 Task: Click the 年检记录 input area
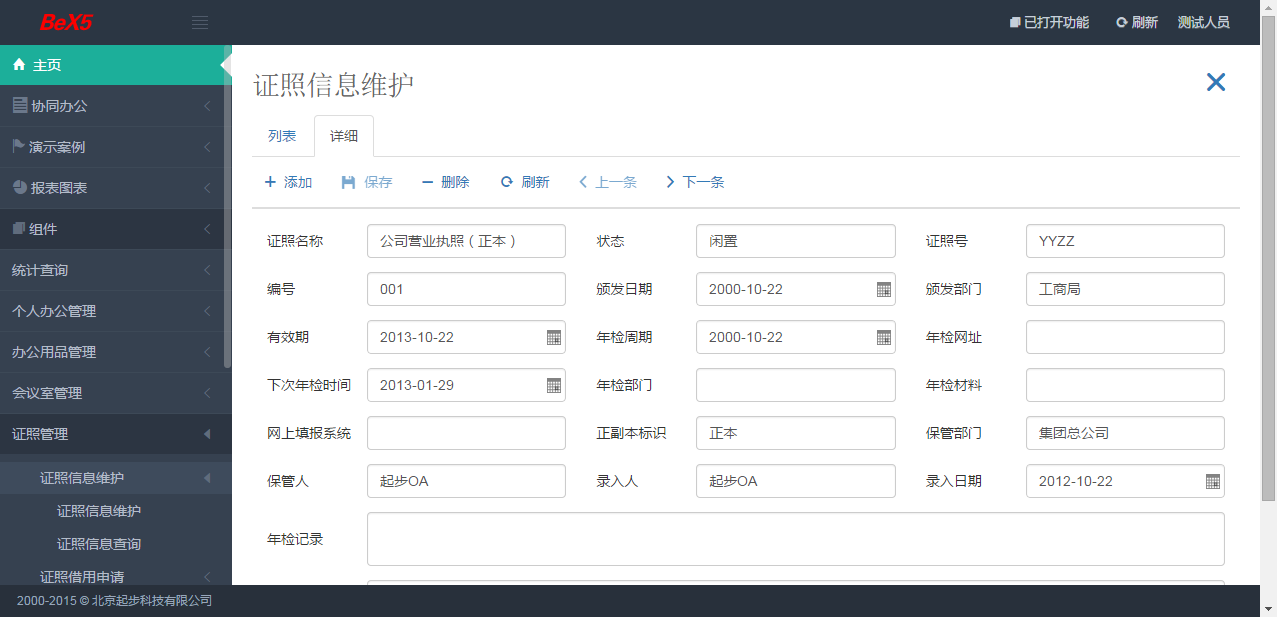click(x=795, y=538)
